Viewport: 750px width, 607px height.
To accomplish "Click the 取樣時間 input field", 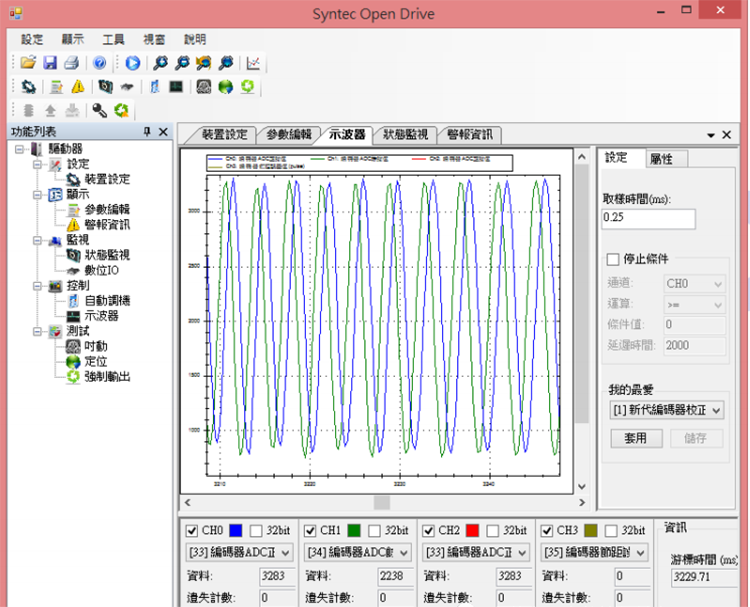I will (648, 218).
